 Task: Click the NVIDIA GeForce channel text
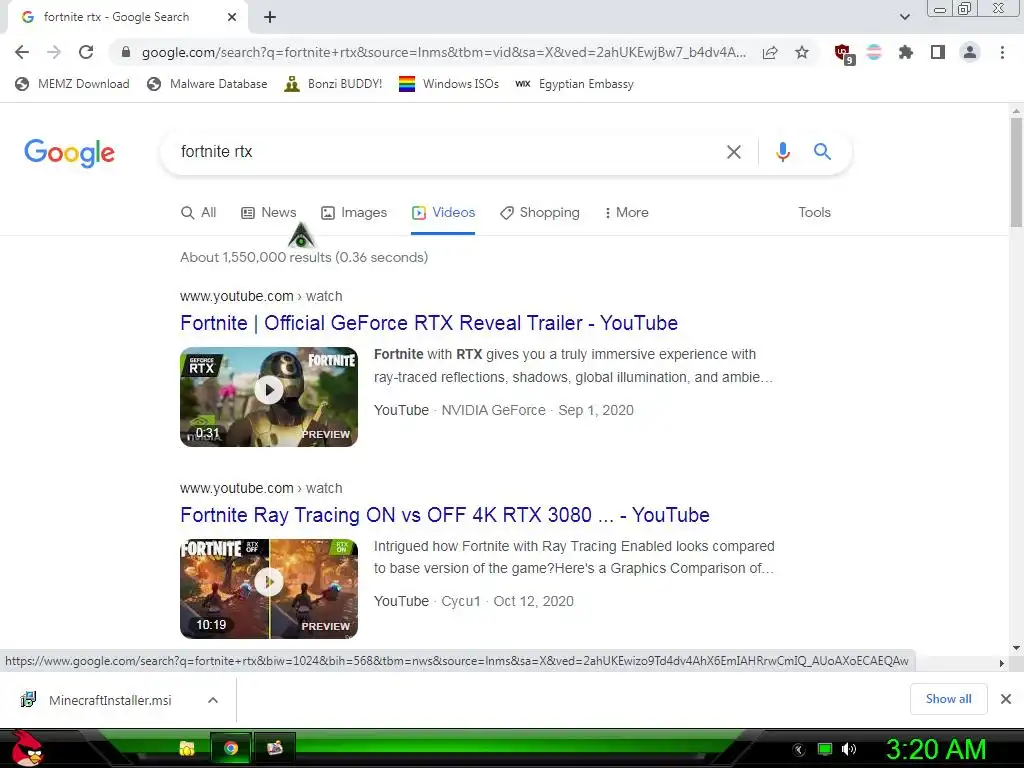point(493,410)
